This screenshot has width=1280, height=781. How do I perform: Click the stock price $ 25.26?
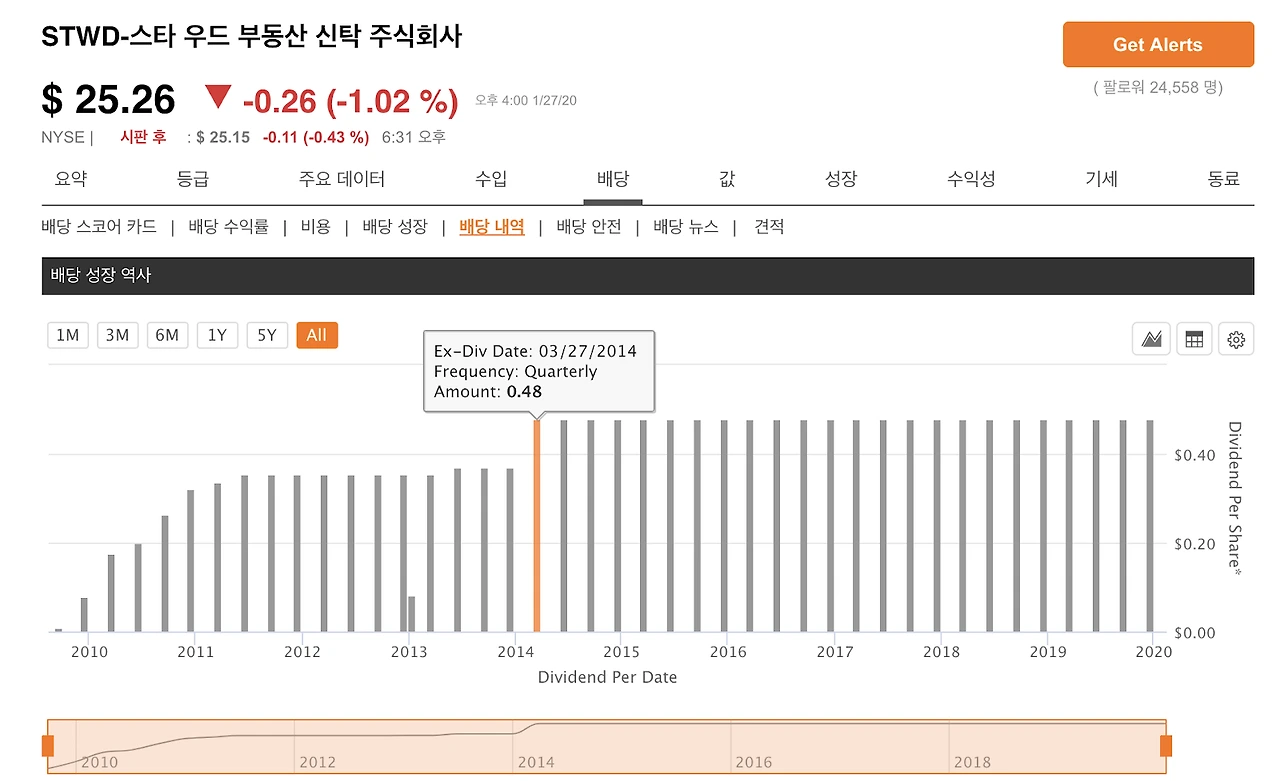[x=108, y=100]
